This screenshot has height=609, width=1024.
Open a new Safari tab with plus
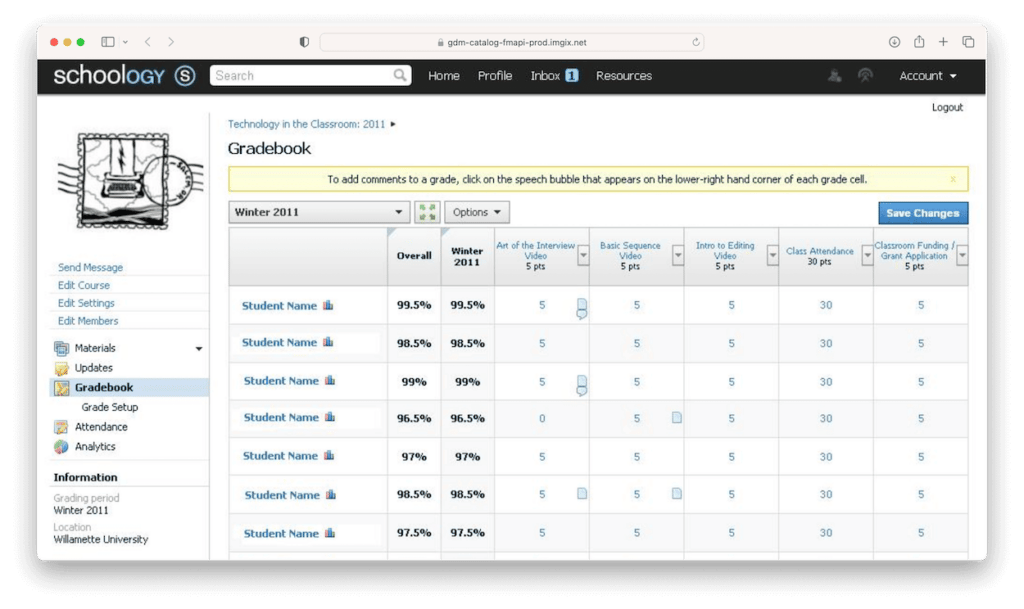(943, 42)
